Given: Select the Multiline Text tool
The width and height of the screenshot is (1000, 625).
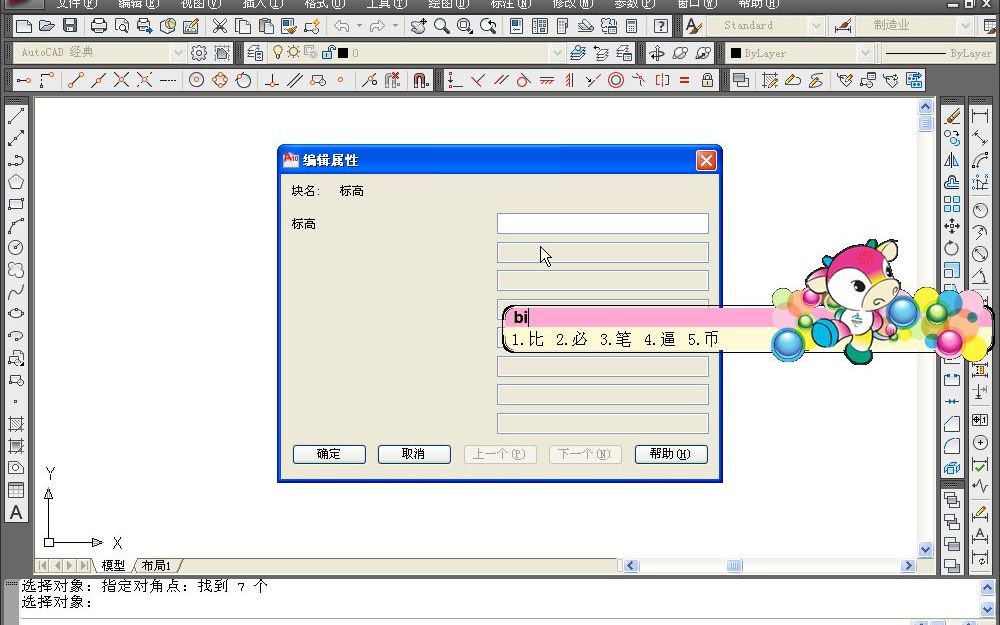Looking at the screenshot, I should pyautogui.click(x=16, y=513).
